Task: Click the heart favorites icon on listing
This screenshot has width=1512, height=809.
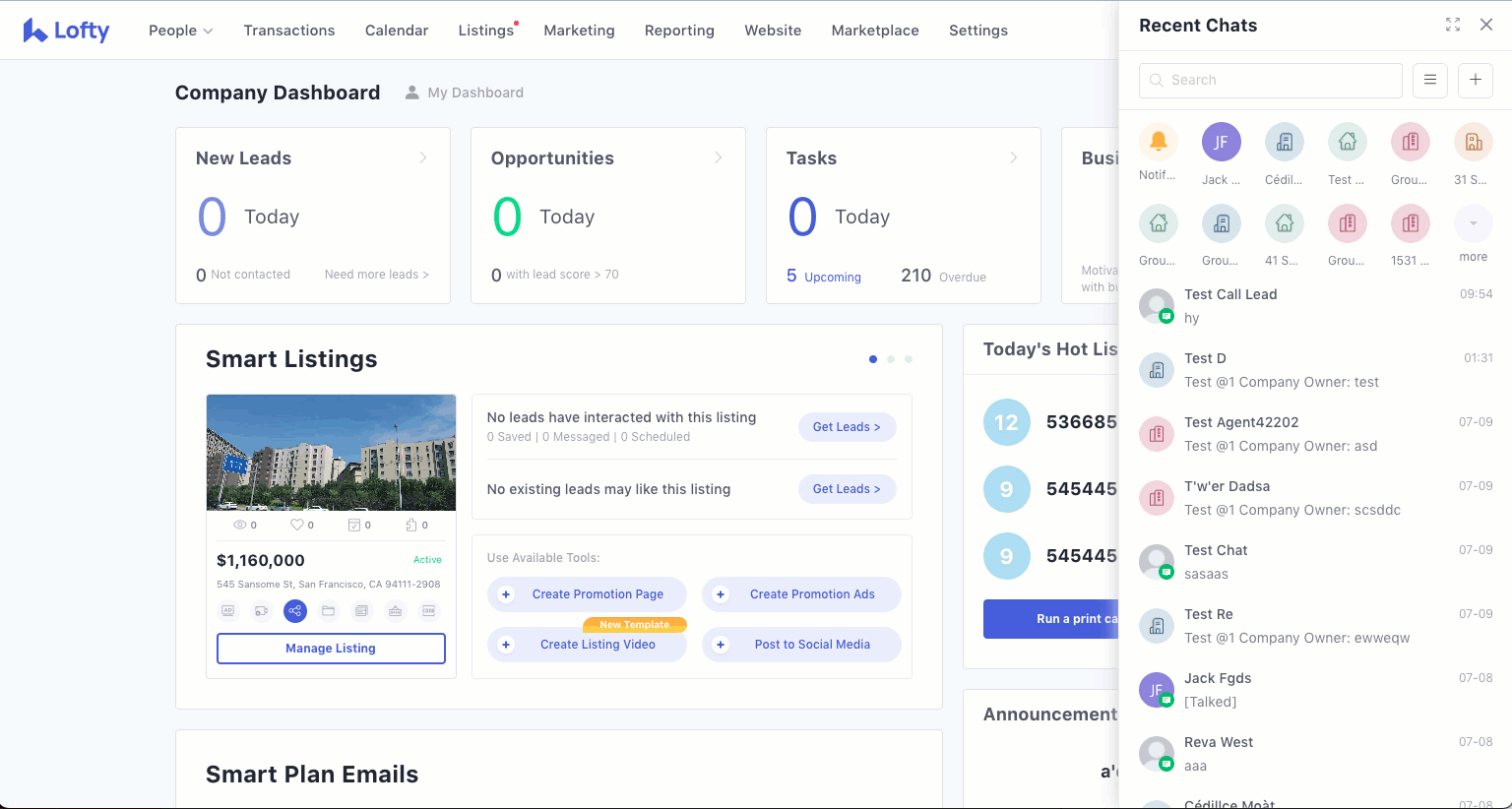Action: click(296, 526)
